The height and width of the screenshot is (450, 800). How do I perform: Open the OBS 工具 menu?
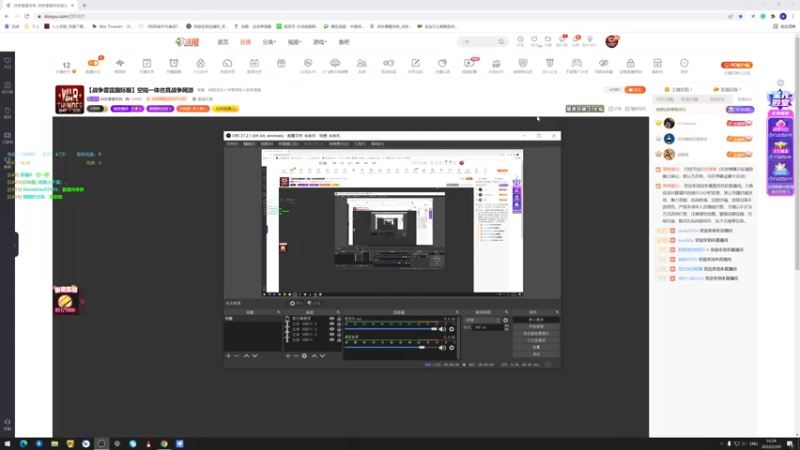point(360,144)
